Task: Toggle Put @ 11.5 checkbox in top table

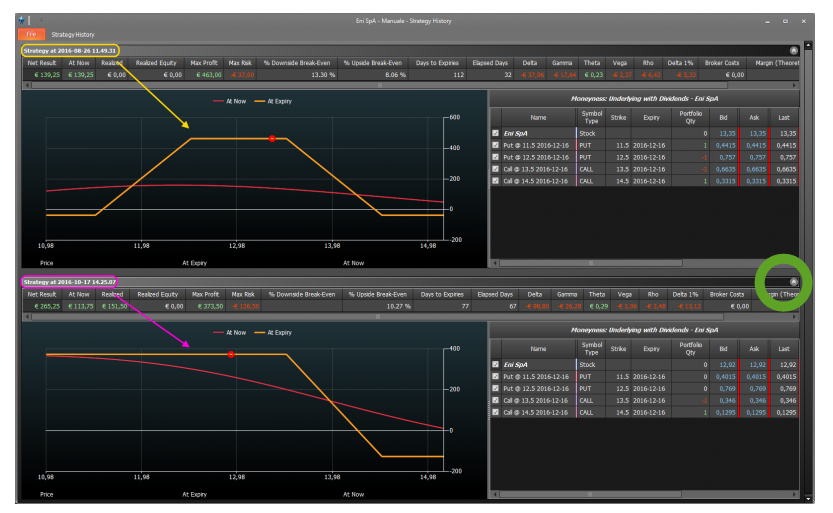Action: [x=495, y=145]
